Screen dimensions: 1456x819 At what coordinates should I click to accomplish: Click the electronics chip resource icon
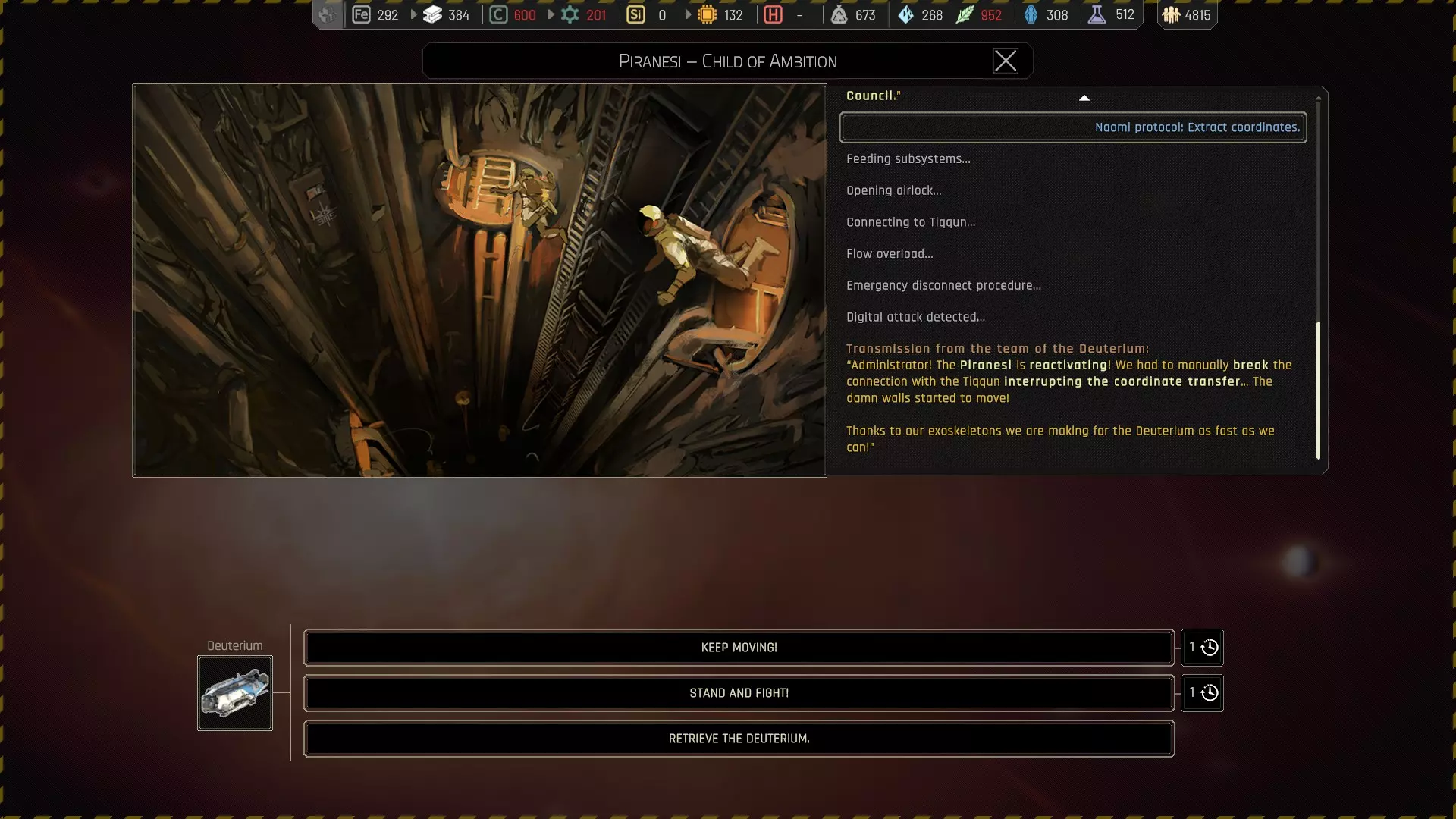[x=707, y=14]
